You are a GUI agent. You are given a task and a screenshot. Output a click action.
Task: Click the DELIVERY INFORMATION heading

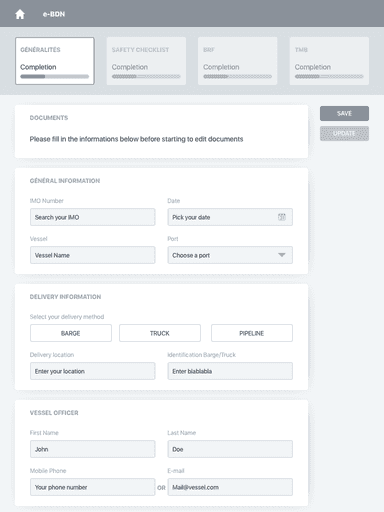[65, 297]
